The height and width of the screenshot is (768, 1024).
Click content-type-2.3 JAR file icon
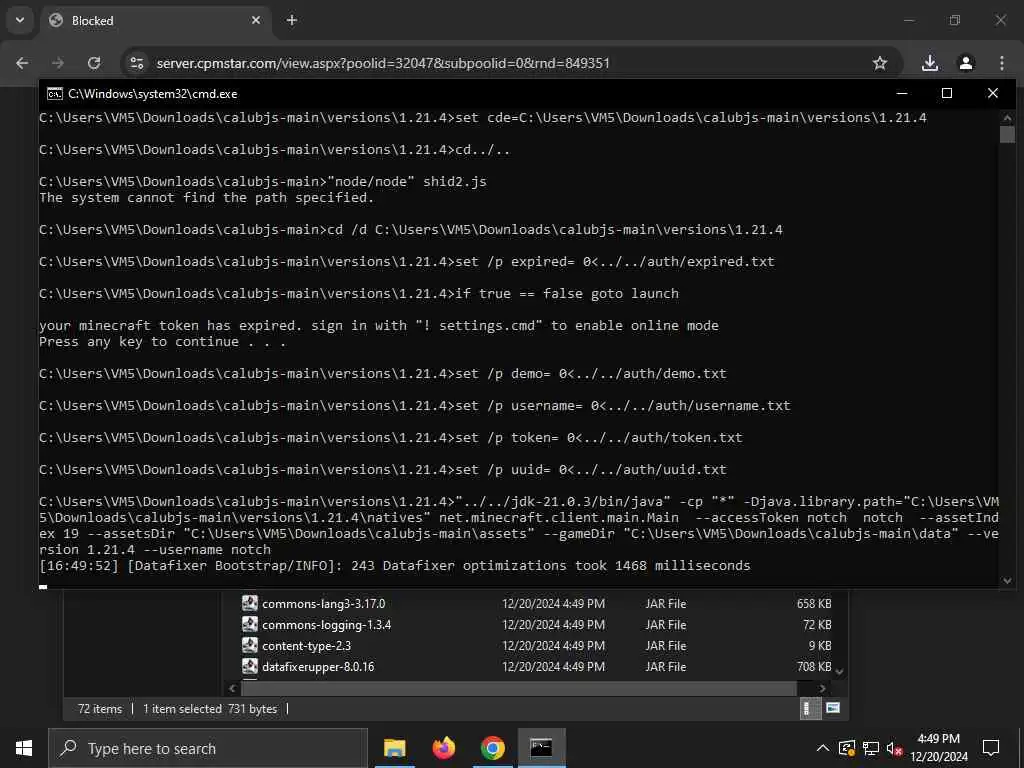[249, 645]
